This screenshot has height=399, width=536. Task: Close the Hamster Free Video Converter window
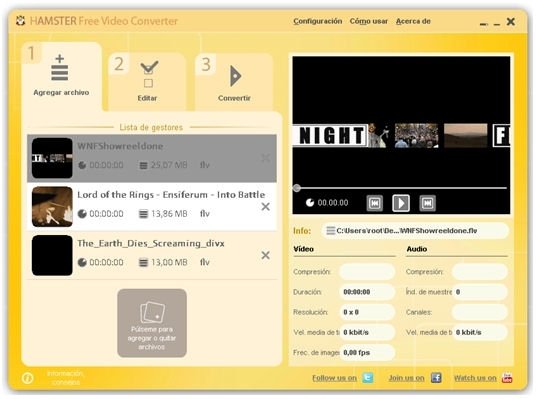511,22
